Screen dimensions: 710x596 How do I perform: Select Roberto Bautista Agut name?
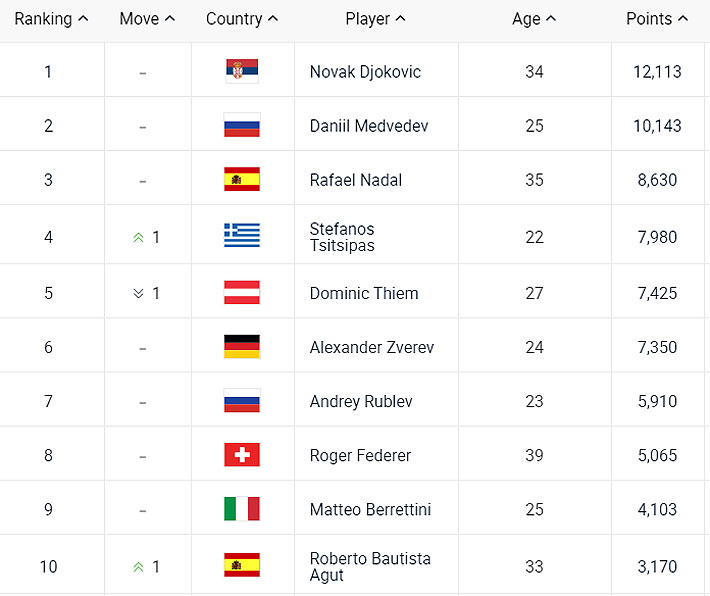(x=370, y=566)
